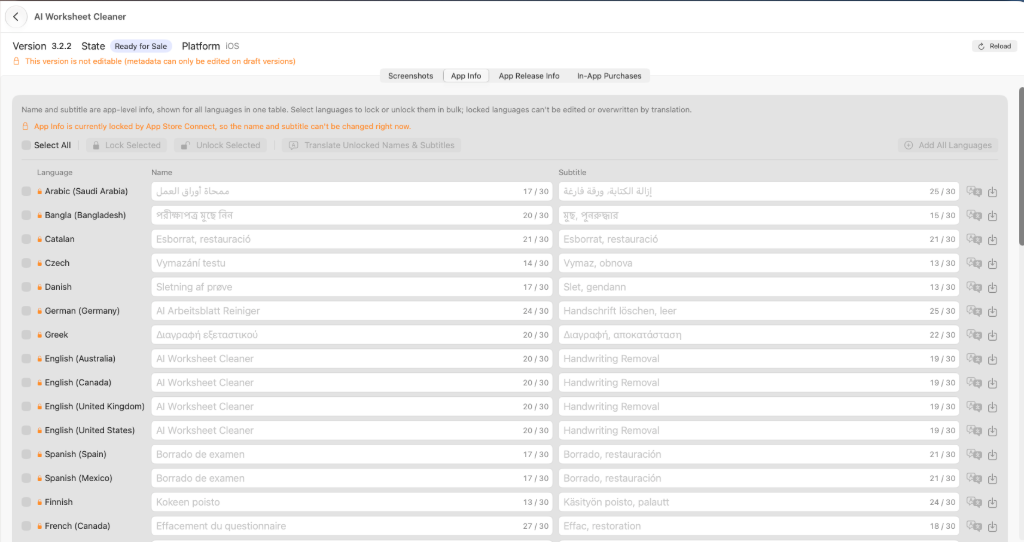Click translate icon in Greek row
Screen dimensions: 1024x542
point(974,335)
